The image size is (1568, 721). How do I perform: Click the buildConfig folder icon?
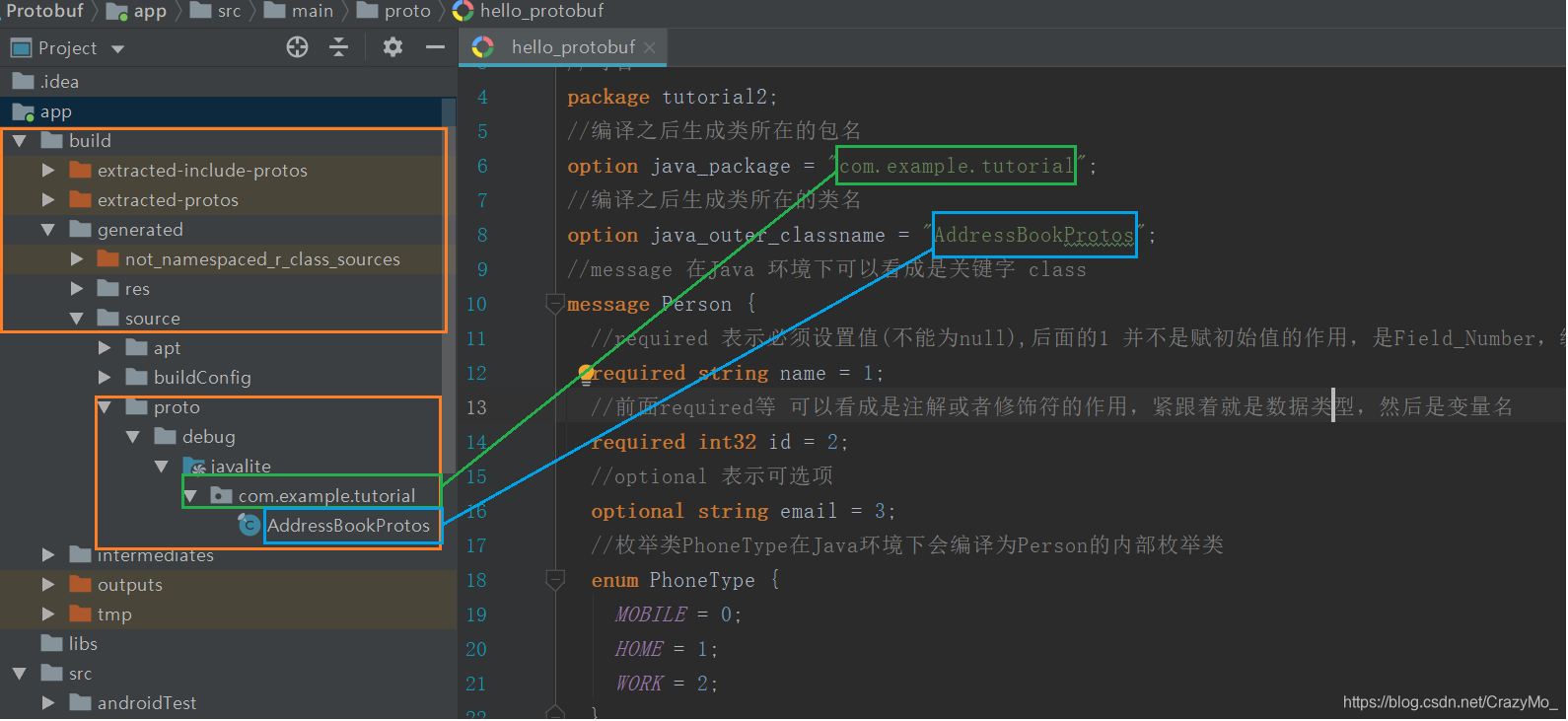click(x=137, y=377)
